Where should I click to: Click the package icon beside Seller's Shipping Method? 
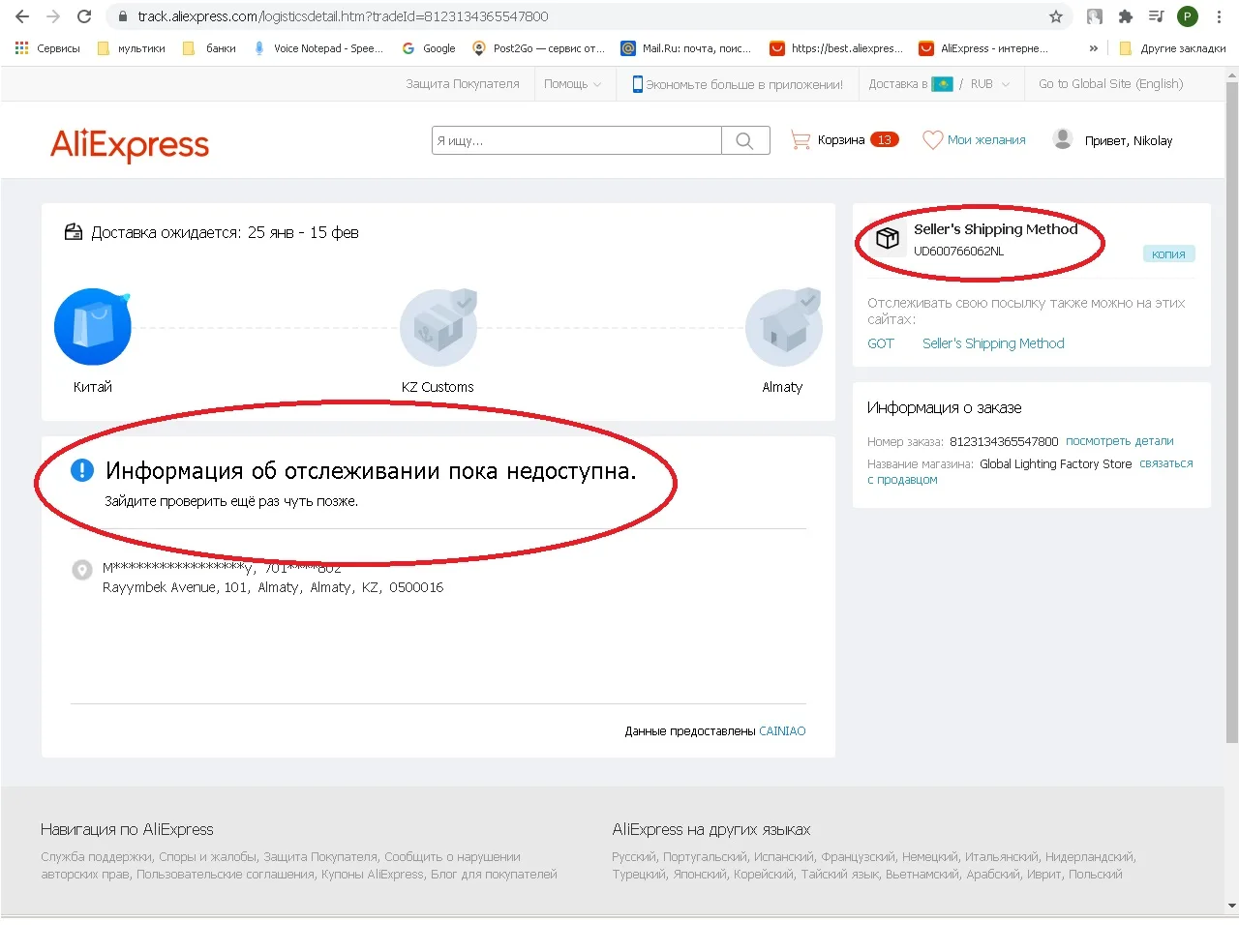click(888, 238)
